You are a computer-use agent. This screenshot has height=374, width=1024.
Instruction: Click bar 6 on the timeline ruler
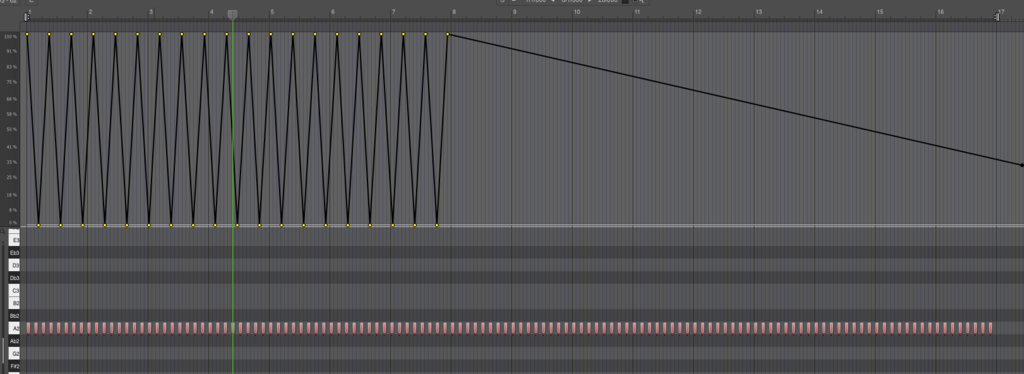(x=333, y=12)
